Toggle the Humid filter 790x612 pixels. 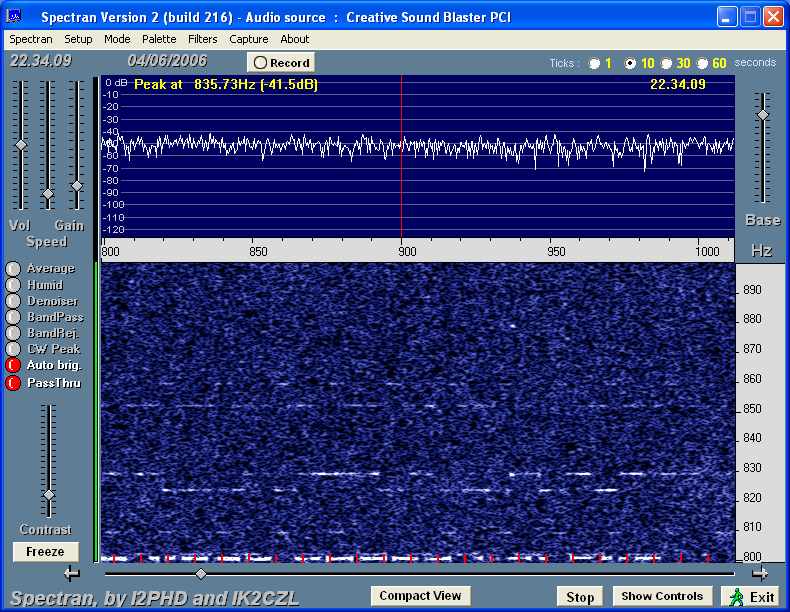pyautogui.click(x=13, y=285)
